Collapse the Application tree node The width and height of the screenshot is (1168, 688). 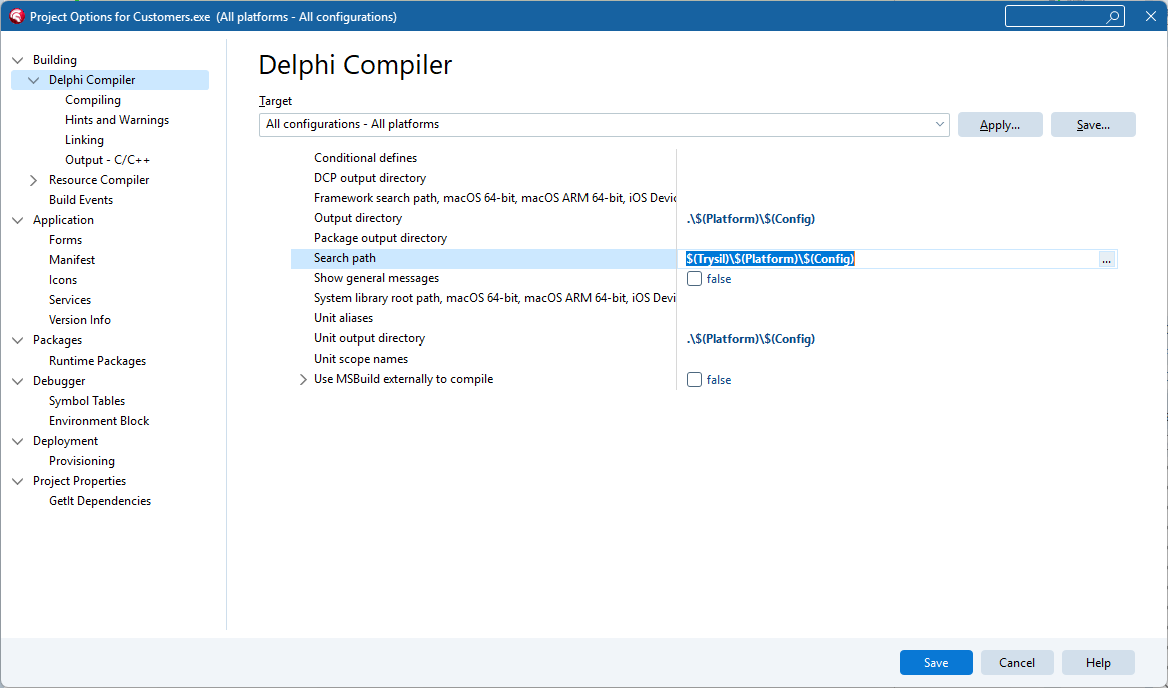coord(18,220)
